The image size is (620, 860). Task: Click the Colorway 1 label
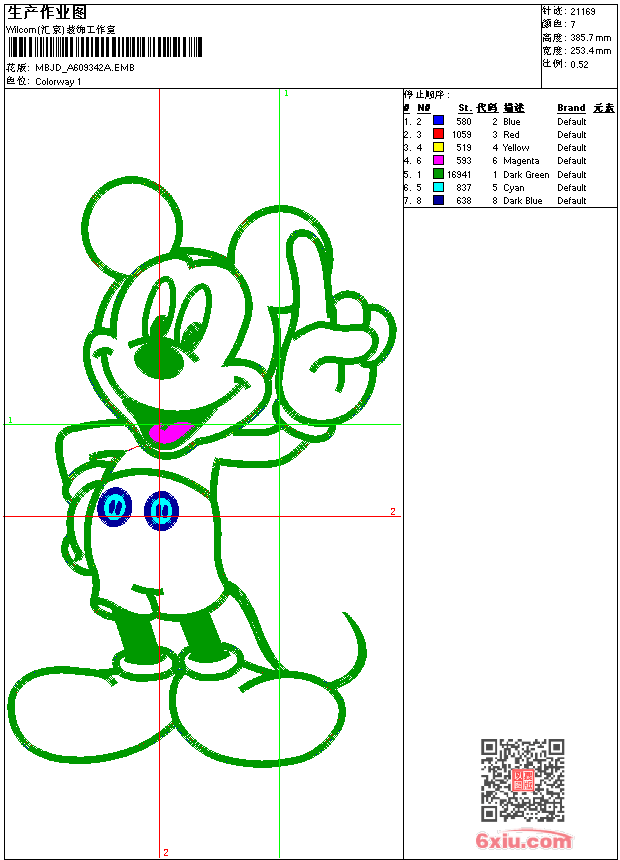tap(58, 82)
